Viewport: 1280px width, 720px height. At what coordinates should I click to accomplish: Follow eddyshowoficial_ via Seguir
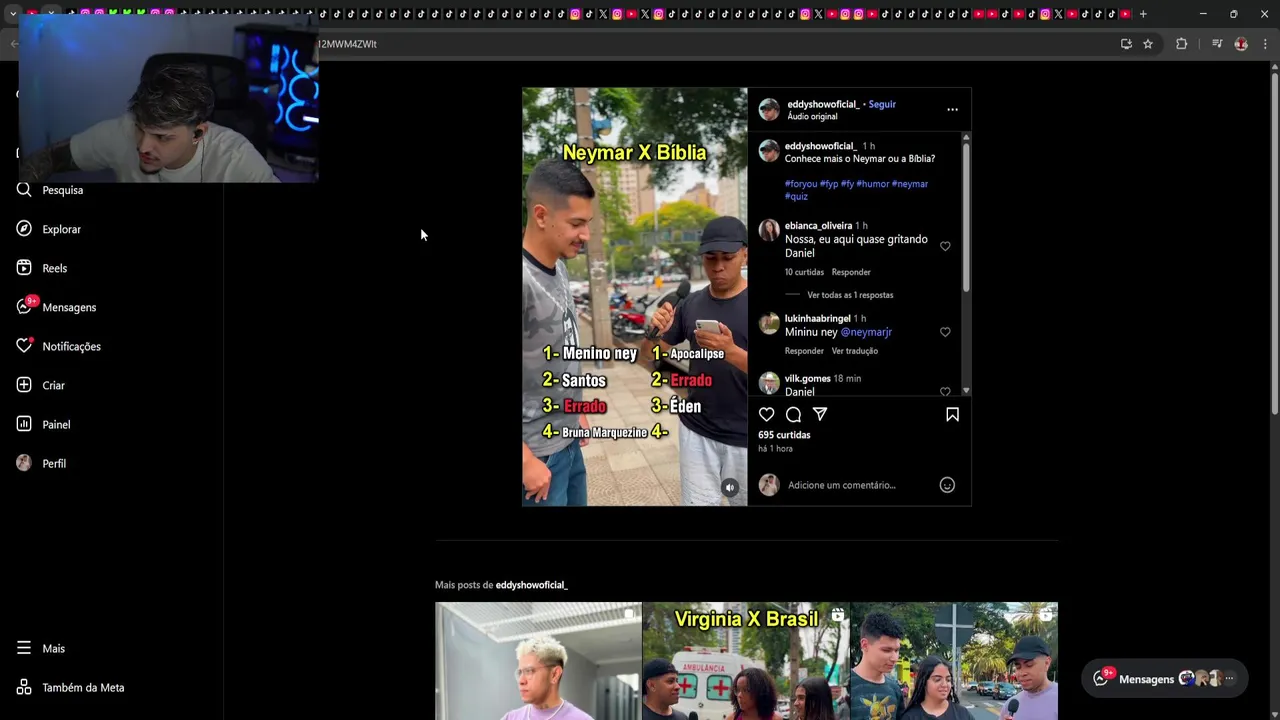pos(882,104)
